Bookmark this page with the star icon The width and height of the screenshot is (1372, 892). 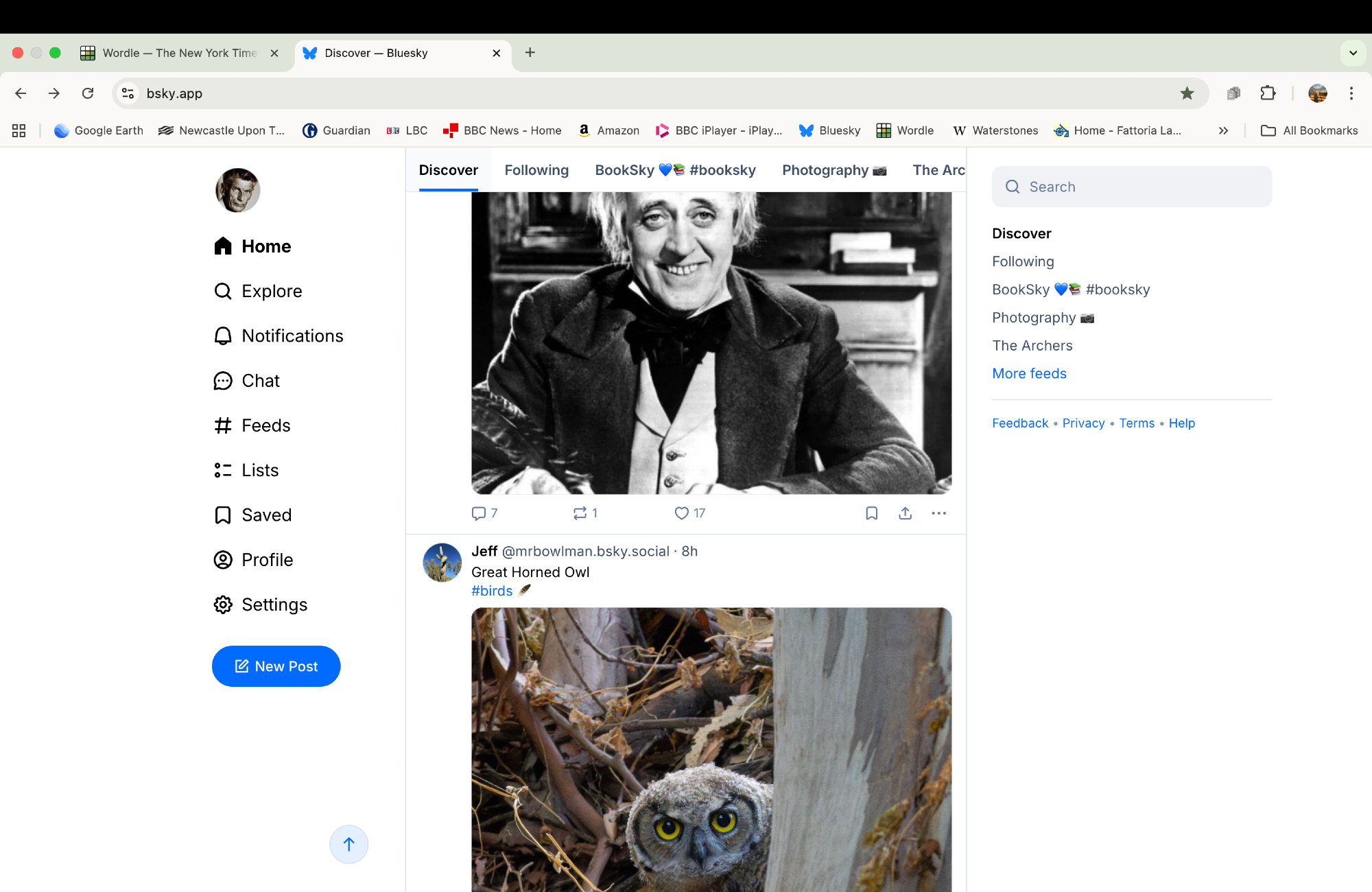[1187, 93]
